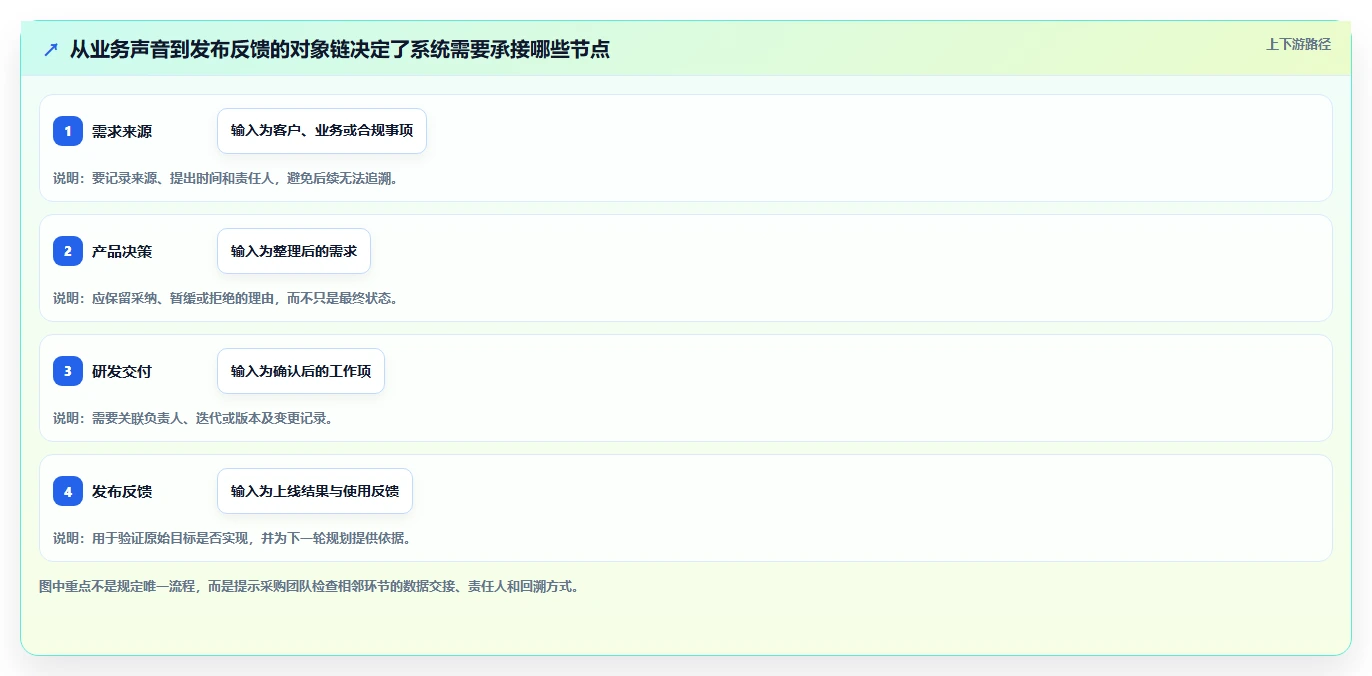Click the 发布反馈 step title
The width and height of the screenshot is (1372, 676).
pyautogui.click(x=122, y=491)
